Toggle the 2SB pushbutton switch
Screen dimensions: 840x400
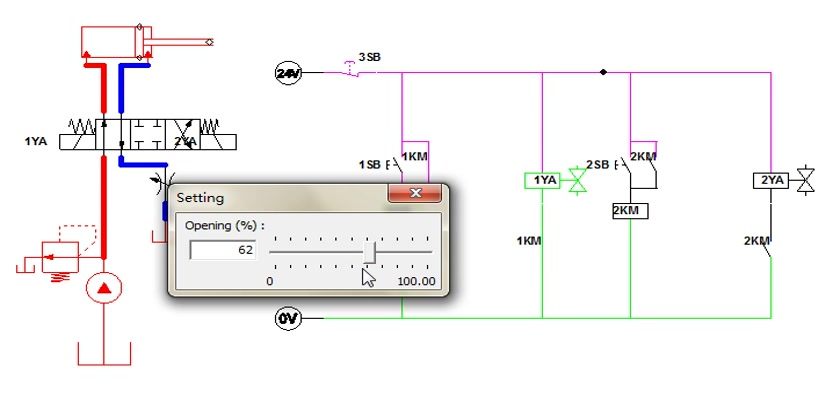click(622, 164)
